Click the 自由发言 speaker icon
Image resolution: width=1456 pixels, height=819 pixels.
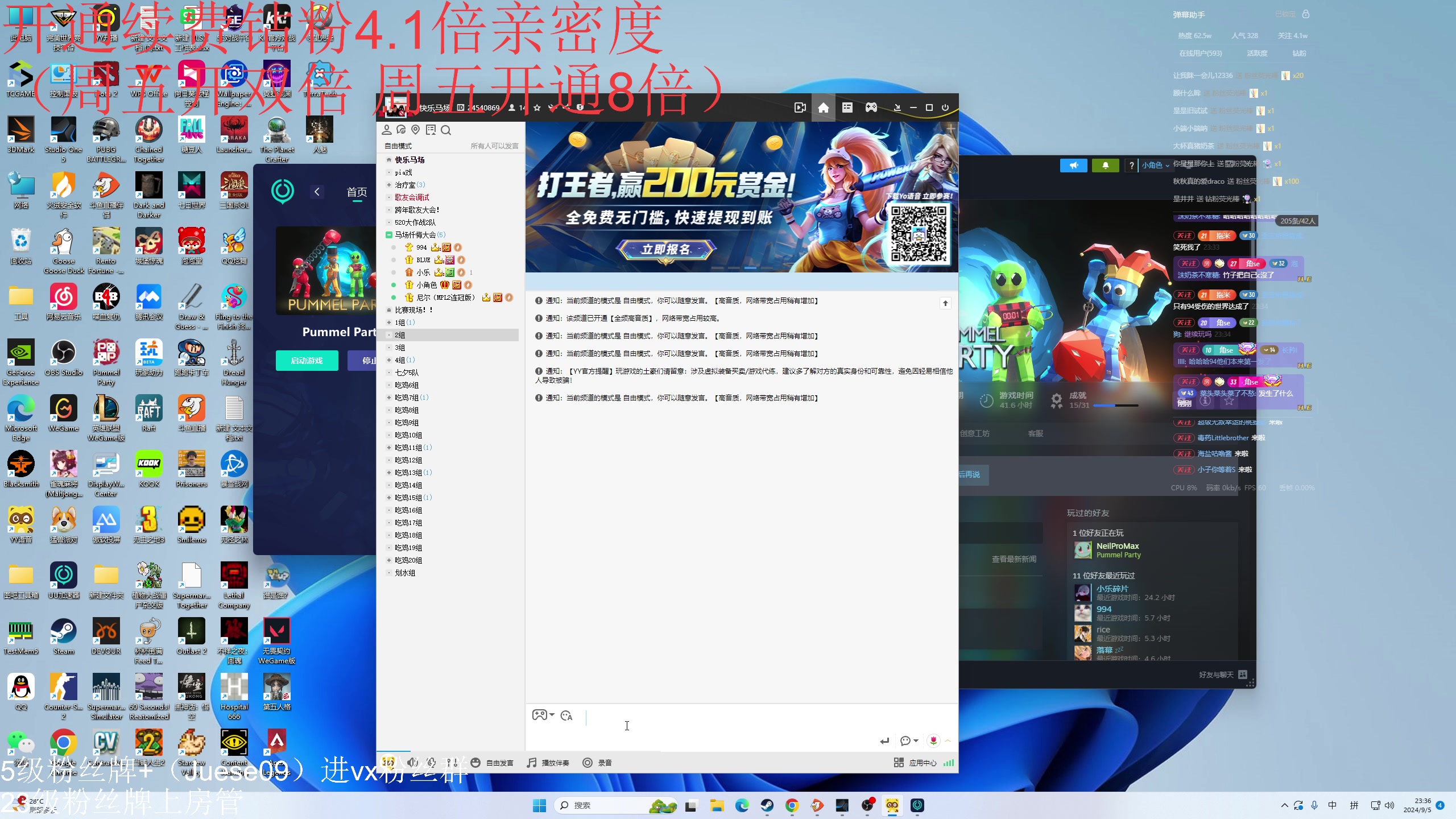[475, 763]
